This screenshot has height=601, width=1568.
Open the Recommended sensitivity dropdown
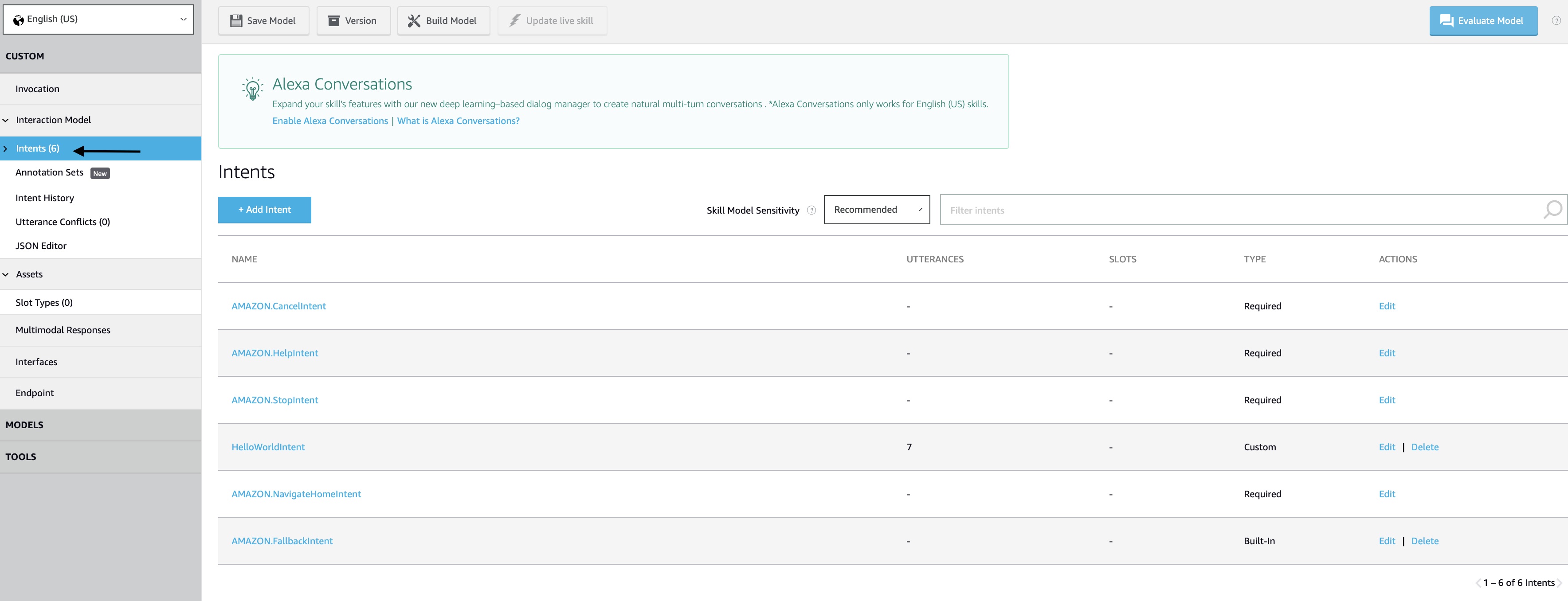point(877,210)
